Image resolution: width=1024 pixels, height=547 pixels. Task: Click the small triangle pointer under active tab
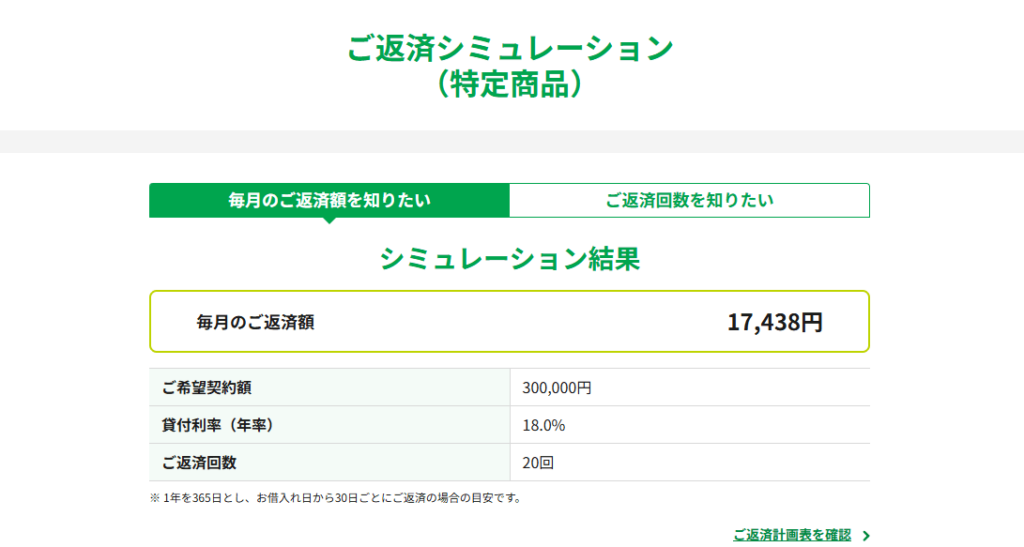coord(329,220)
